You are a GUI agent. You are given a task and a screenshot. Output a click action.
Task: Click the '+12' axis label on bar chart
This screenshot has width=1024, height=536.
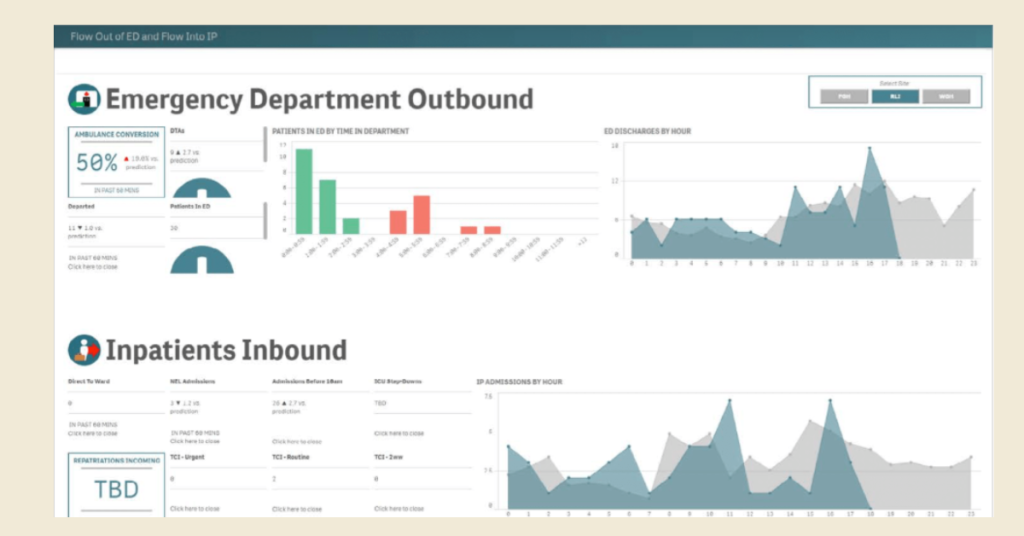coord(581,242)
